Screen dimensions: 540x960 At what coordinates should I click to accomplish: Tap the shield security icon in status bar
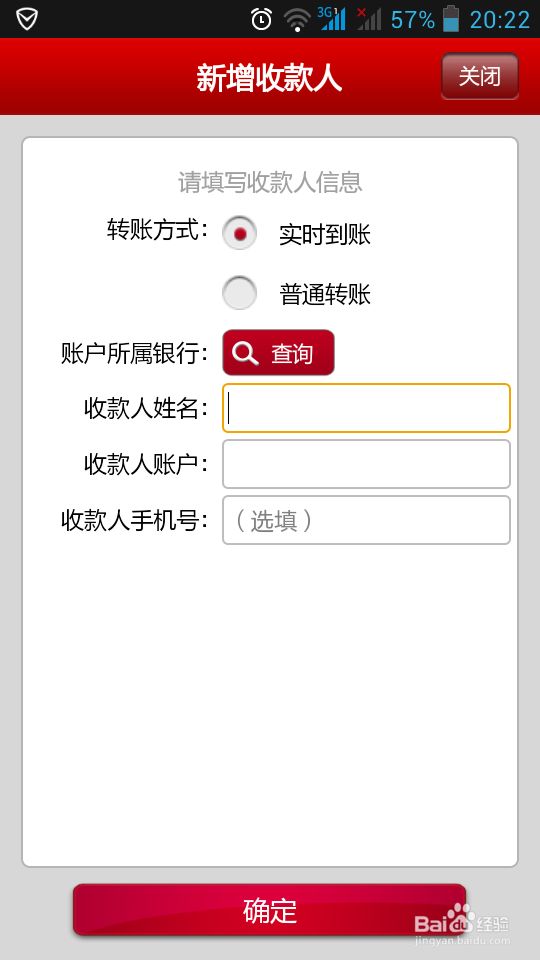(x=27, y=19)
